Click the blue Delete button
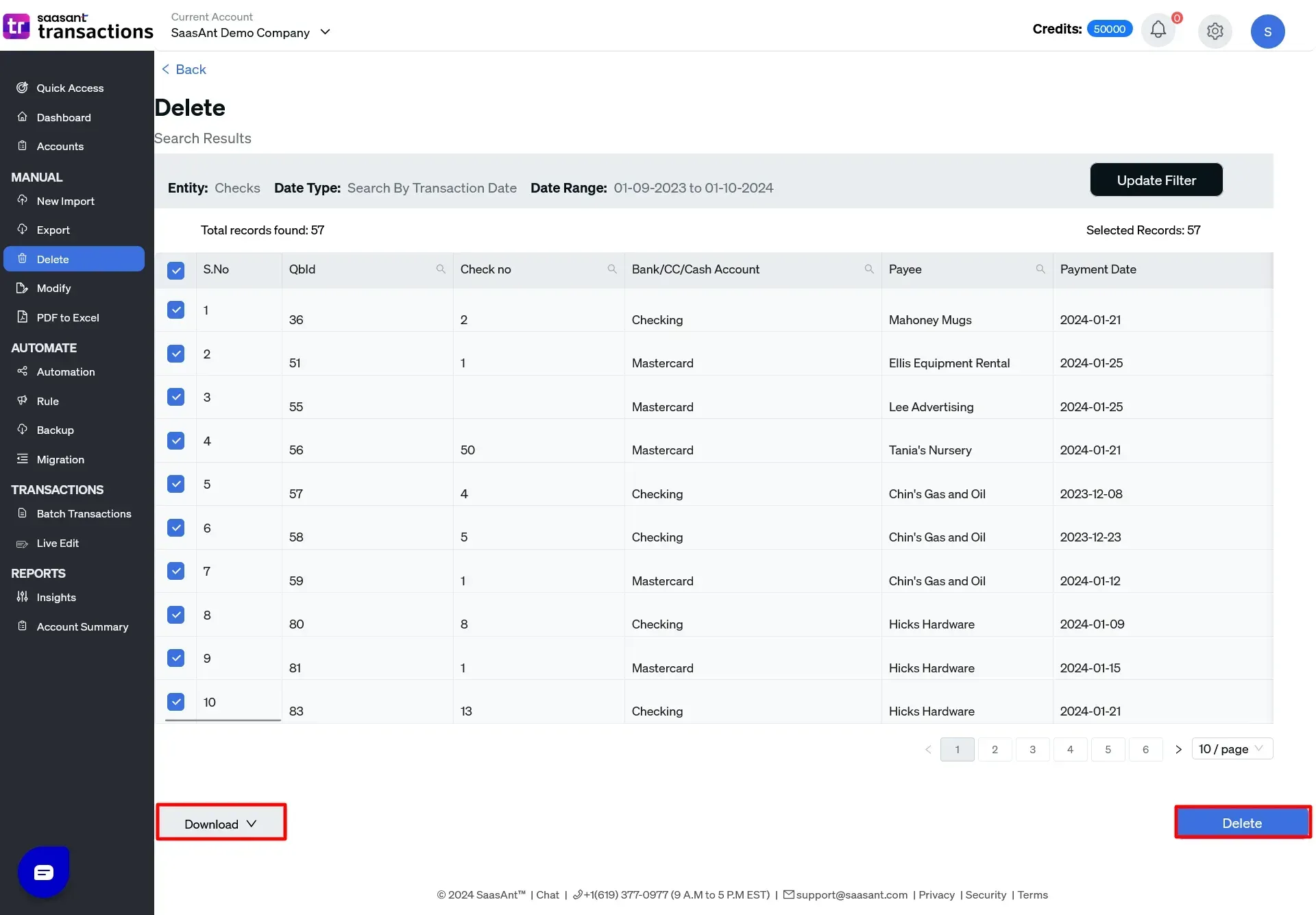The width and height of the screenshot is (1316, 915). [x=1242, y=822]
